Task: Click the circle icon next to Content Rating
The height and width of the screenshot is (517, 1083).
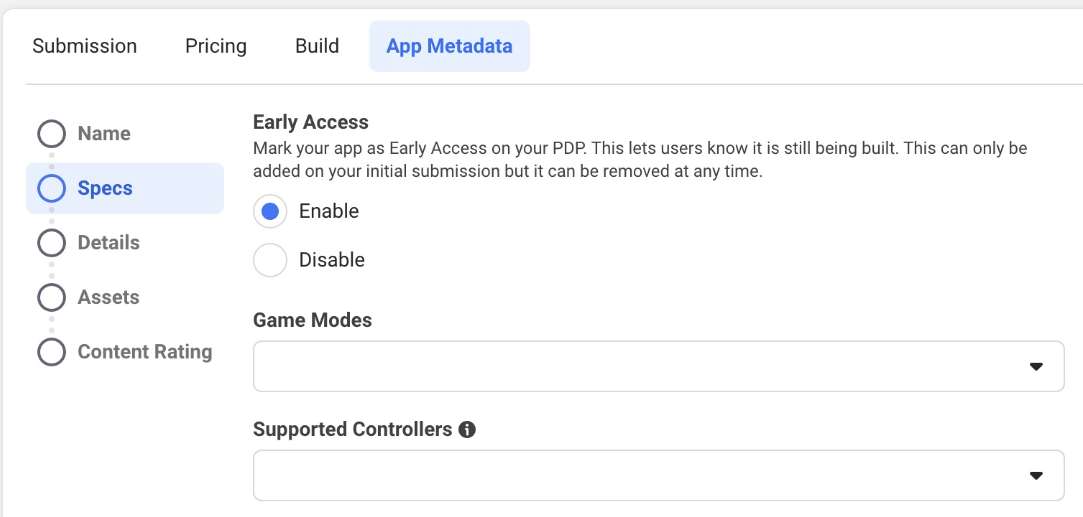Action: point(52,352)
